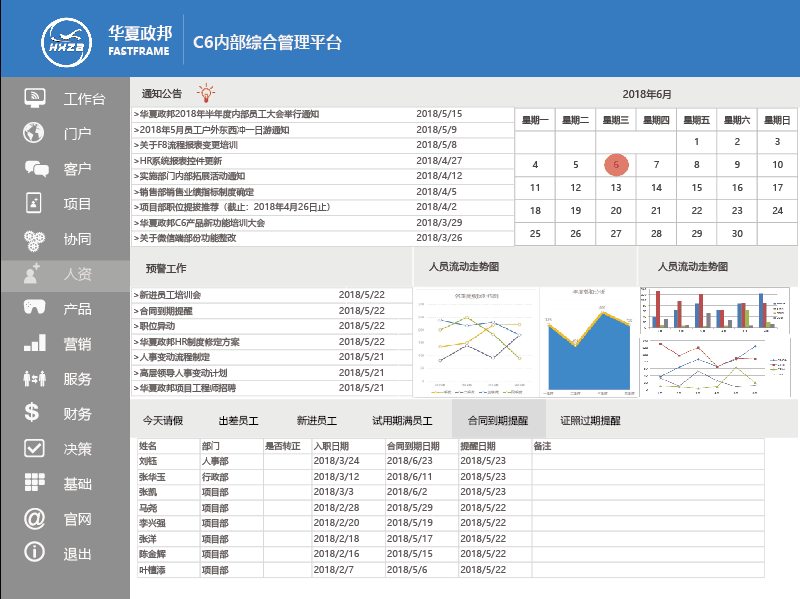The height and width of the screenshot is (599, 800).
Task: Click the 协同 gears icon
Action: [x=35, y=239]
